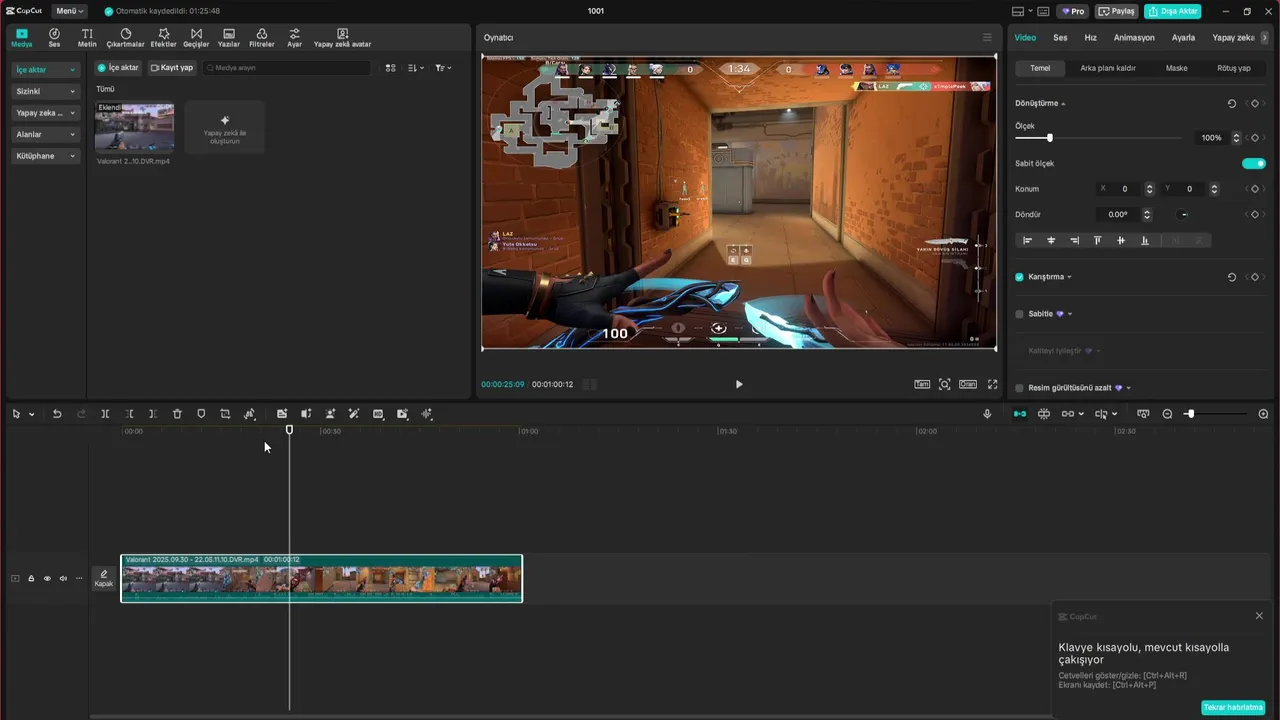Open the Yazılar captions panel

point(229,38)
